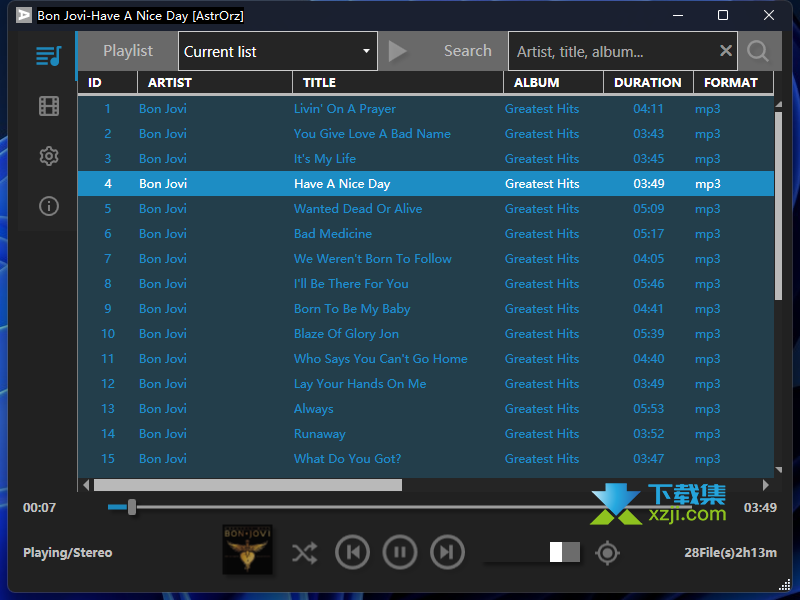Select the song It's My Life
Image resolution: width=800 pixels, height=600 pixels.
(426, 159)
